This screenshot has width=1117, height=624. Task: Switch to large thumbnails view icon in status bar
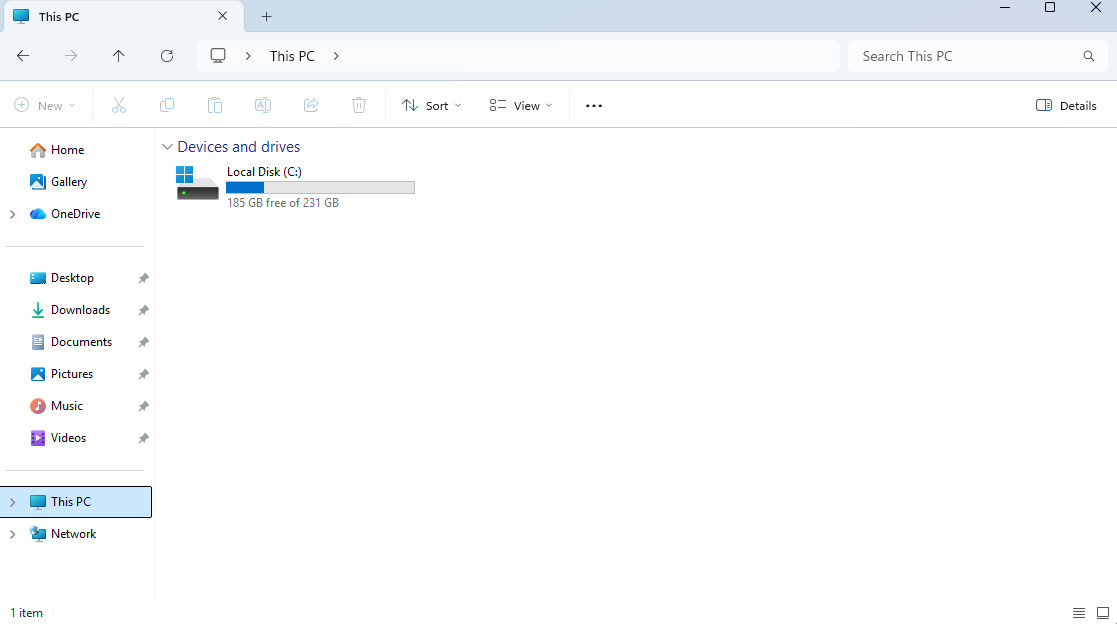click(x=1103, y=613)
